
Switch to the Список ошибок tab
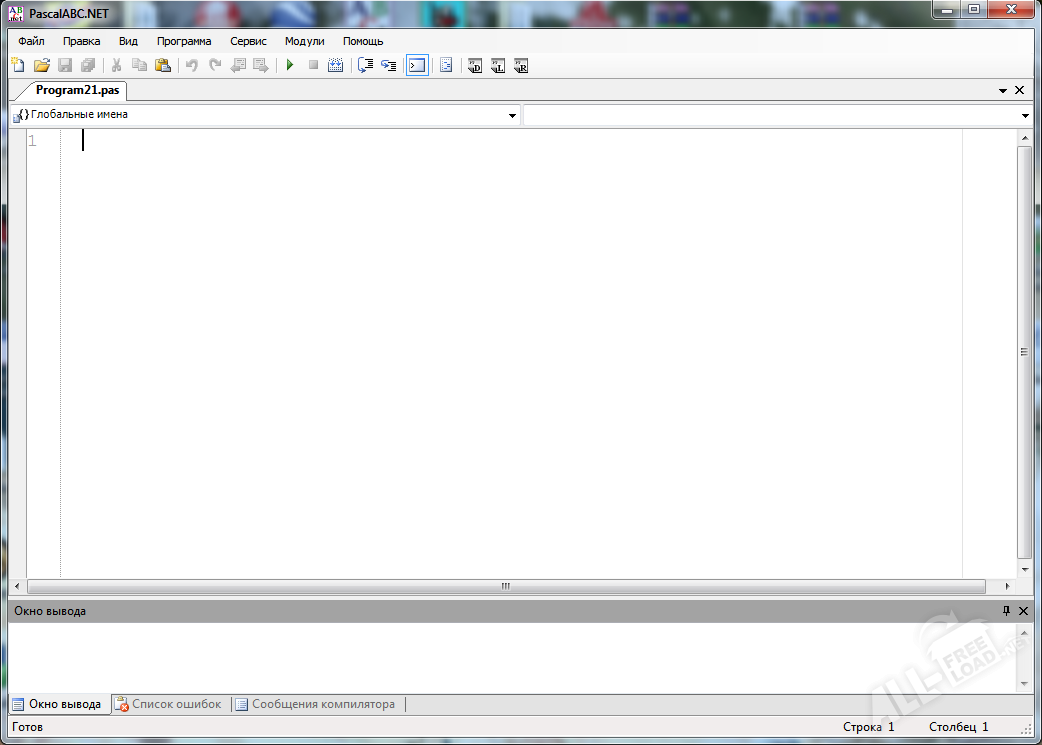168,704
